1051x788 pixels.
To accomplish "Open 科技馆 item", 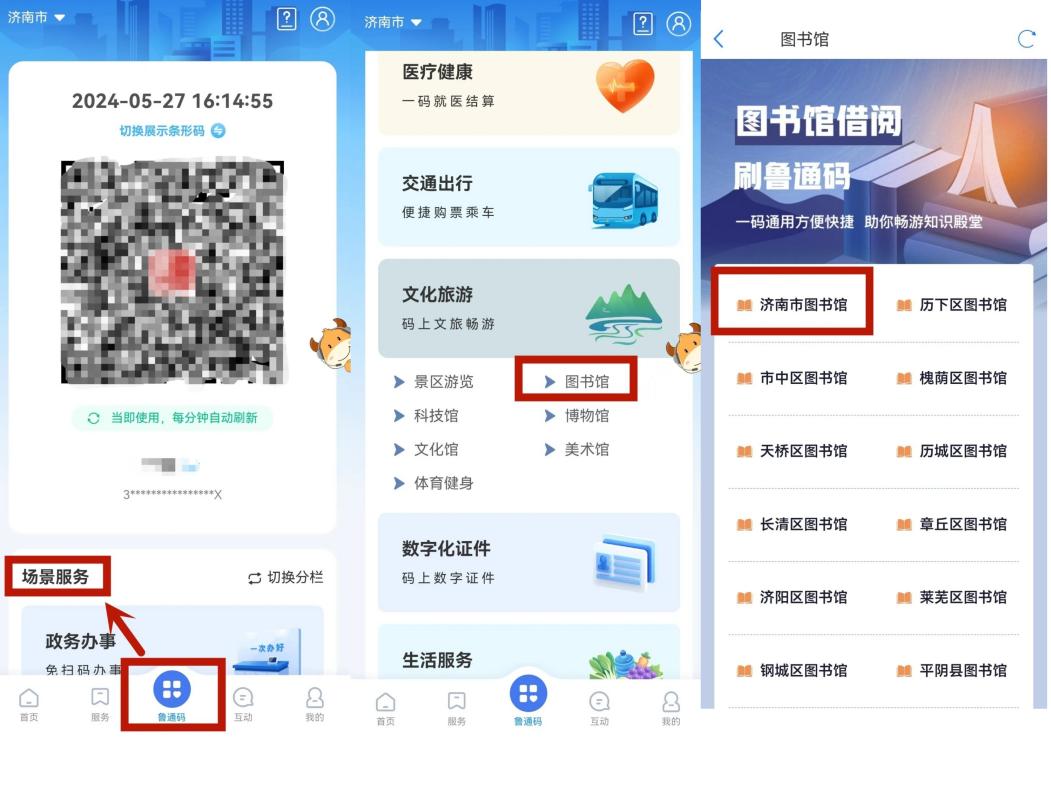I will click(427, 416).
